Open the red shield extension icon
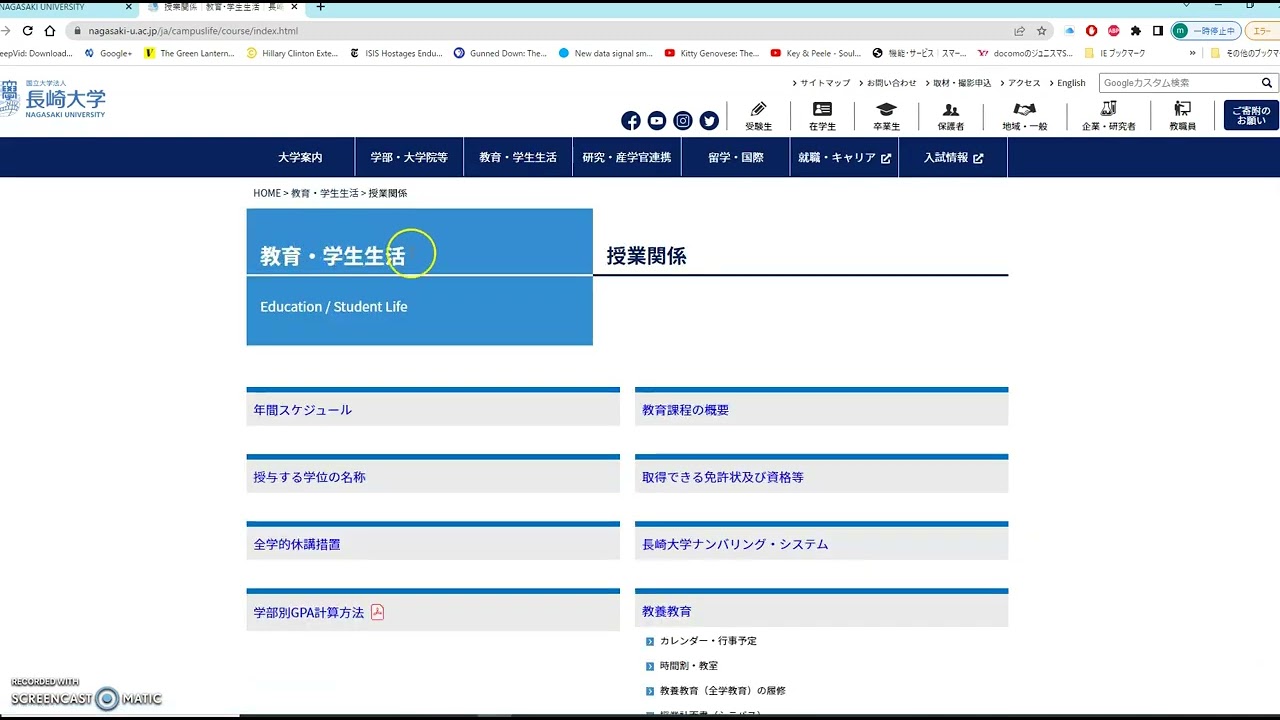 (x=1091, y=31)
